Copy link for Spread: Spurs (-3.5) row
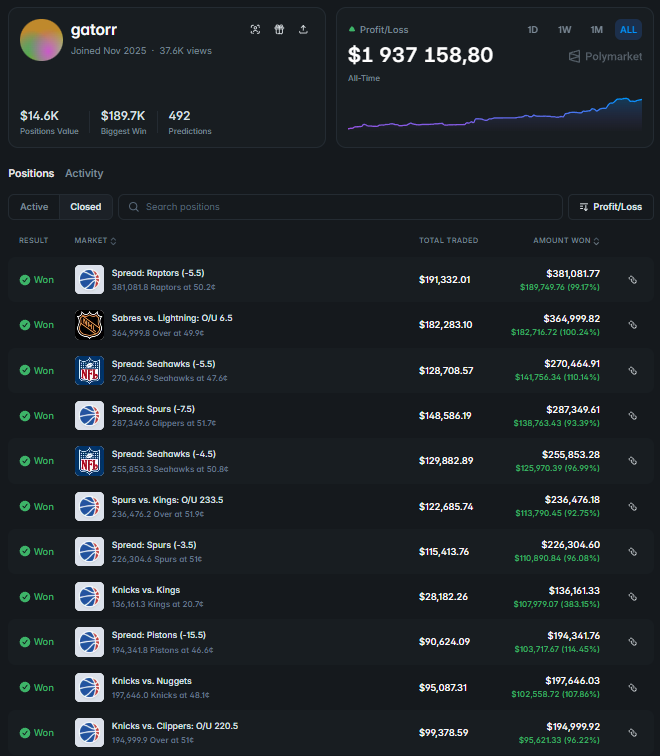Screen dimensions: 660x756 633,552
